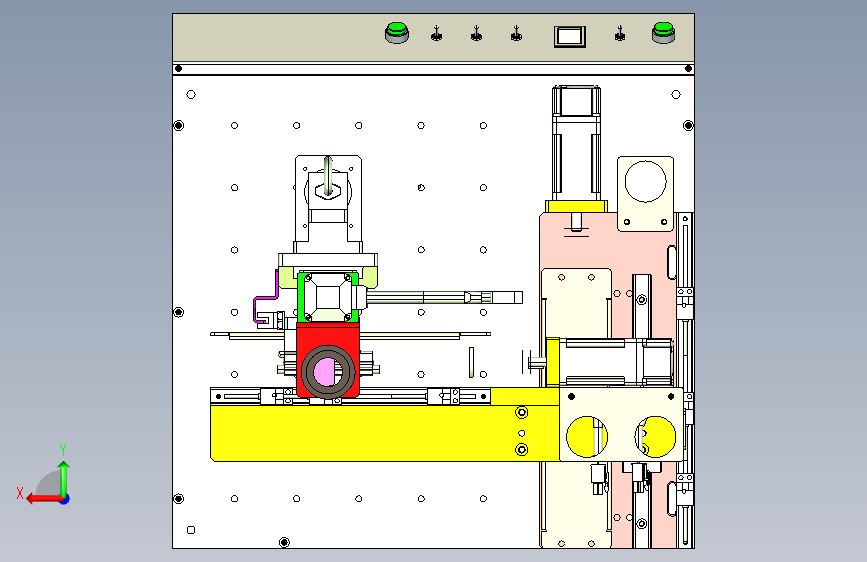Click the right yellow circular opening in cream plate

tap(655, 436)
